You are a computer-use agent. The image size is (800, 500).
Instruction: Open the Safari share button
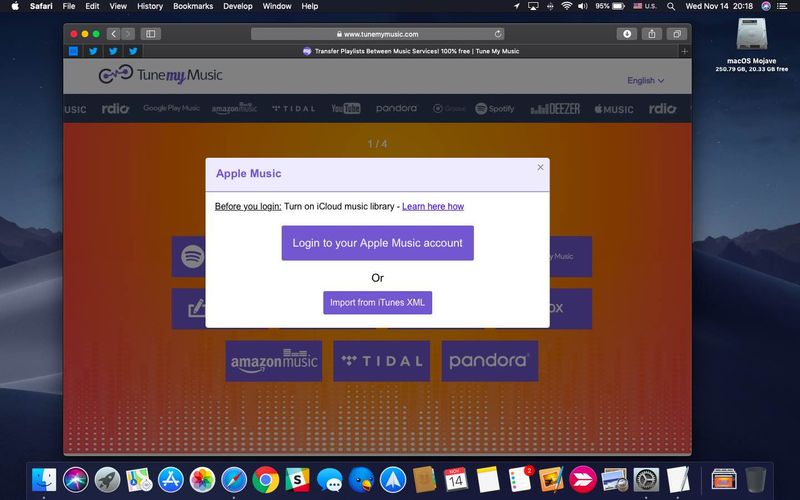(652, 34)
